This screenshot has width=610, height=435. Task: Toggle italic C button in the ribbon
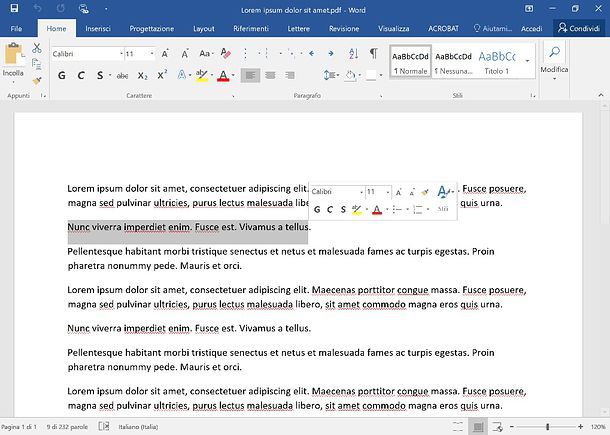[81, 75]
